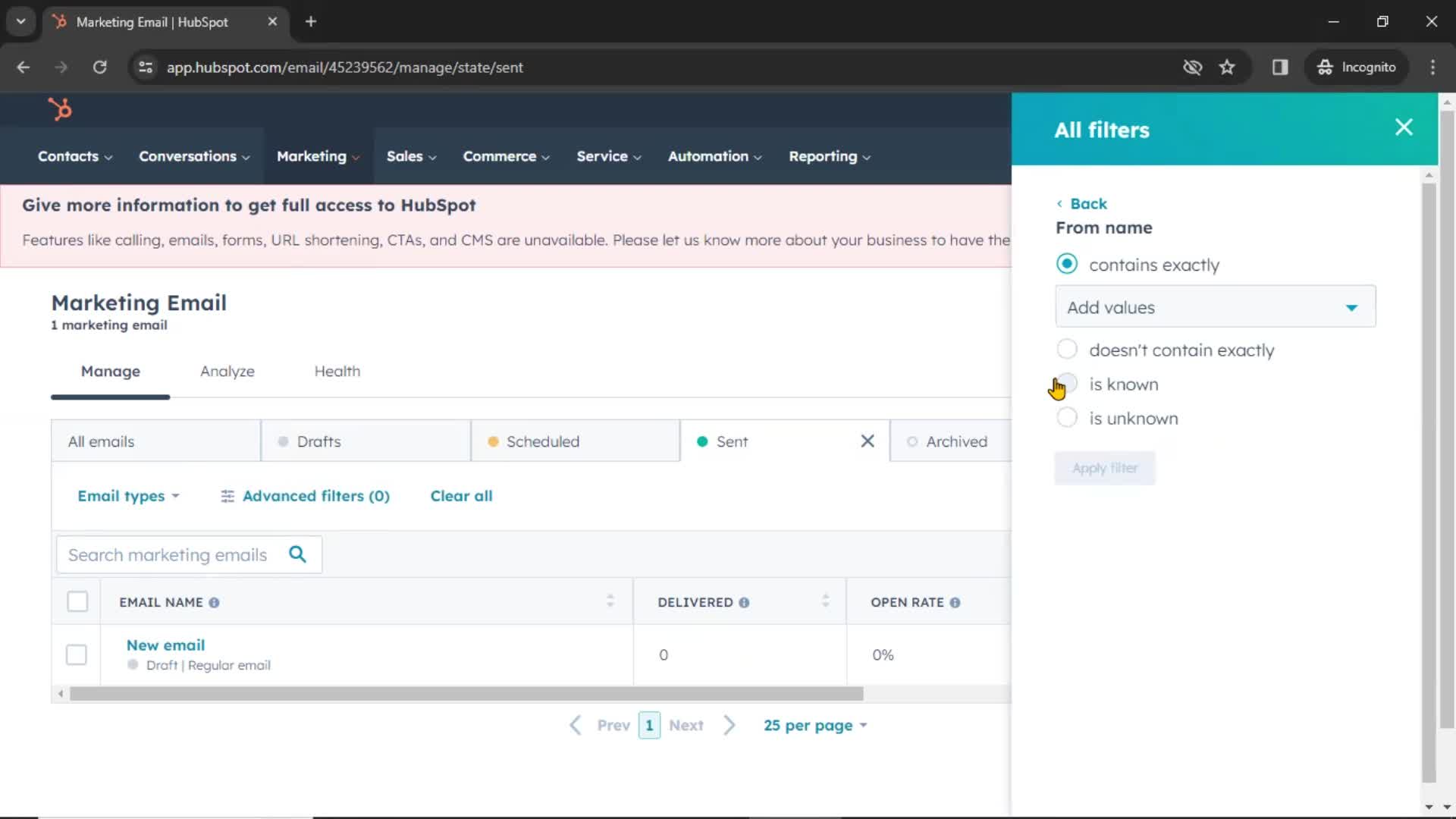The image size is (1456, 819).
Task: Sort by the DELIVERED column arrows
Action: [825, 601]
